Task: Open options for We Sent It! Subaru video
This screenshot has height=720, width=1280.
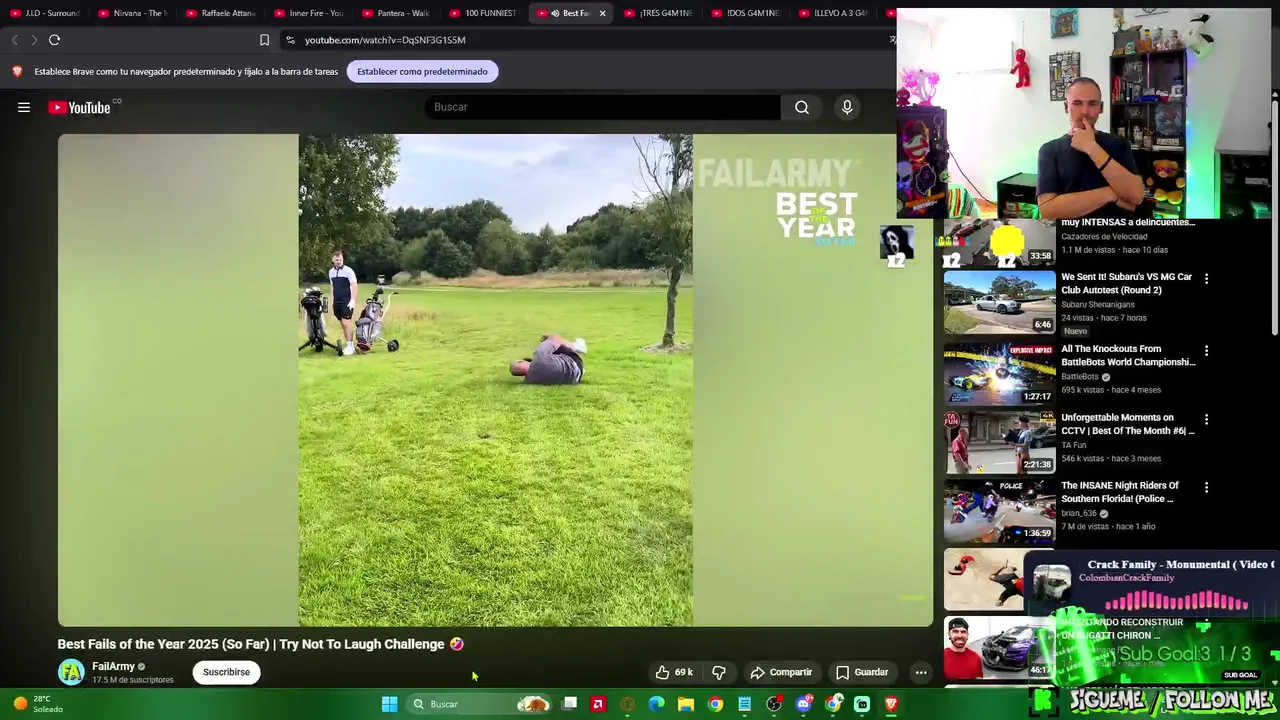Action: click(1206, 279)
